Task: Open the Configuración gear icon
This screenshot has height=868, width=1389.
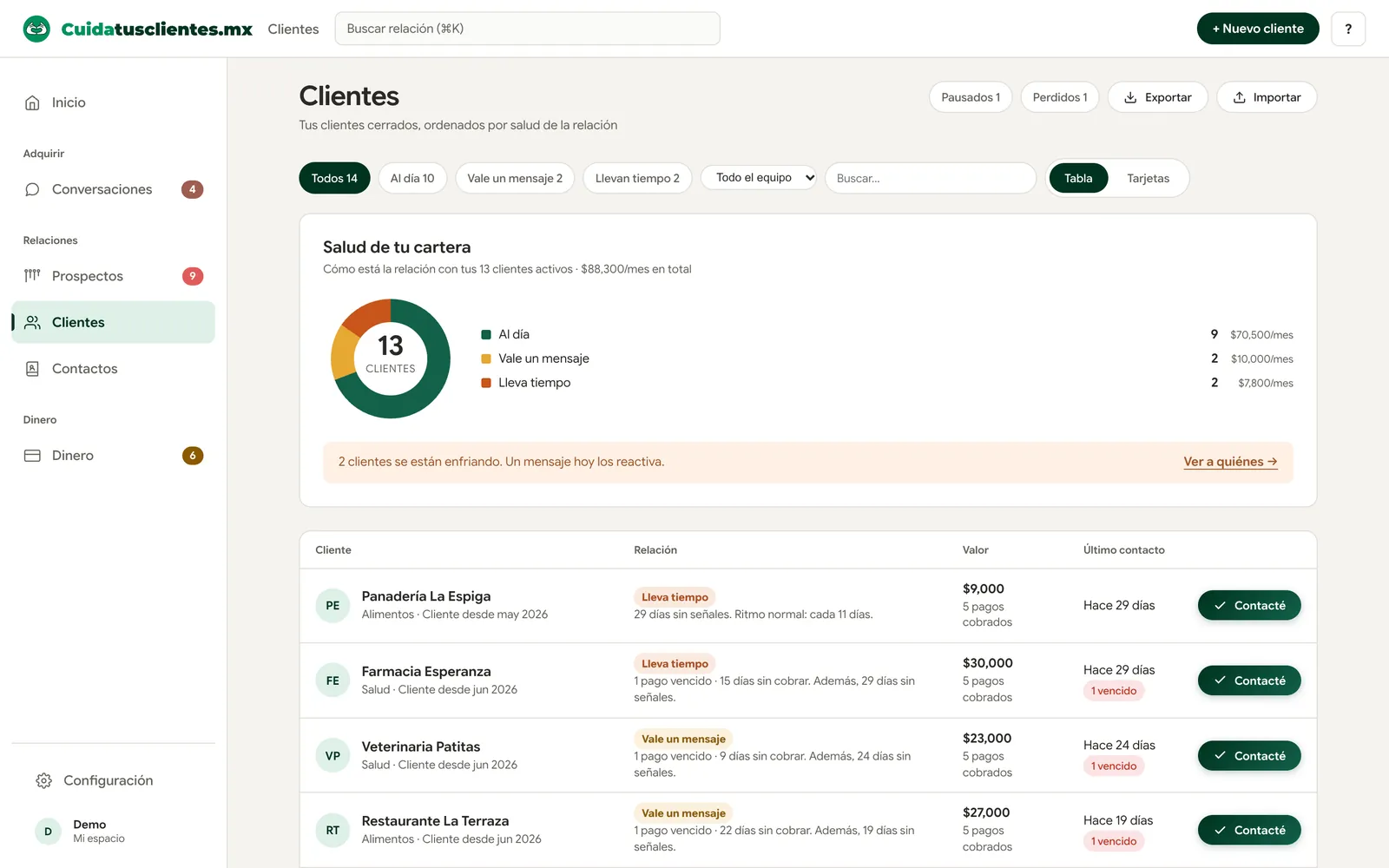Action: [x=43, y=780]
